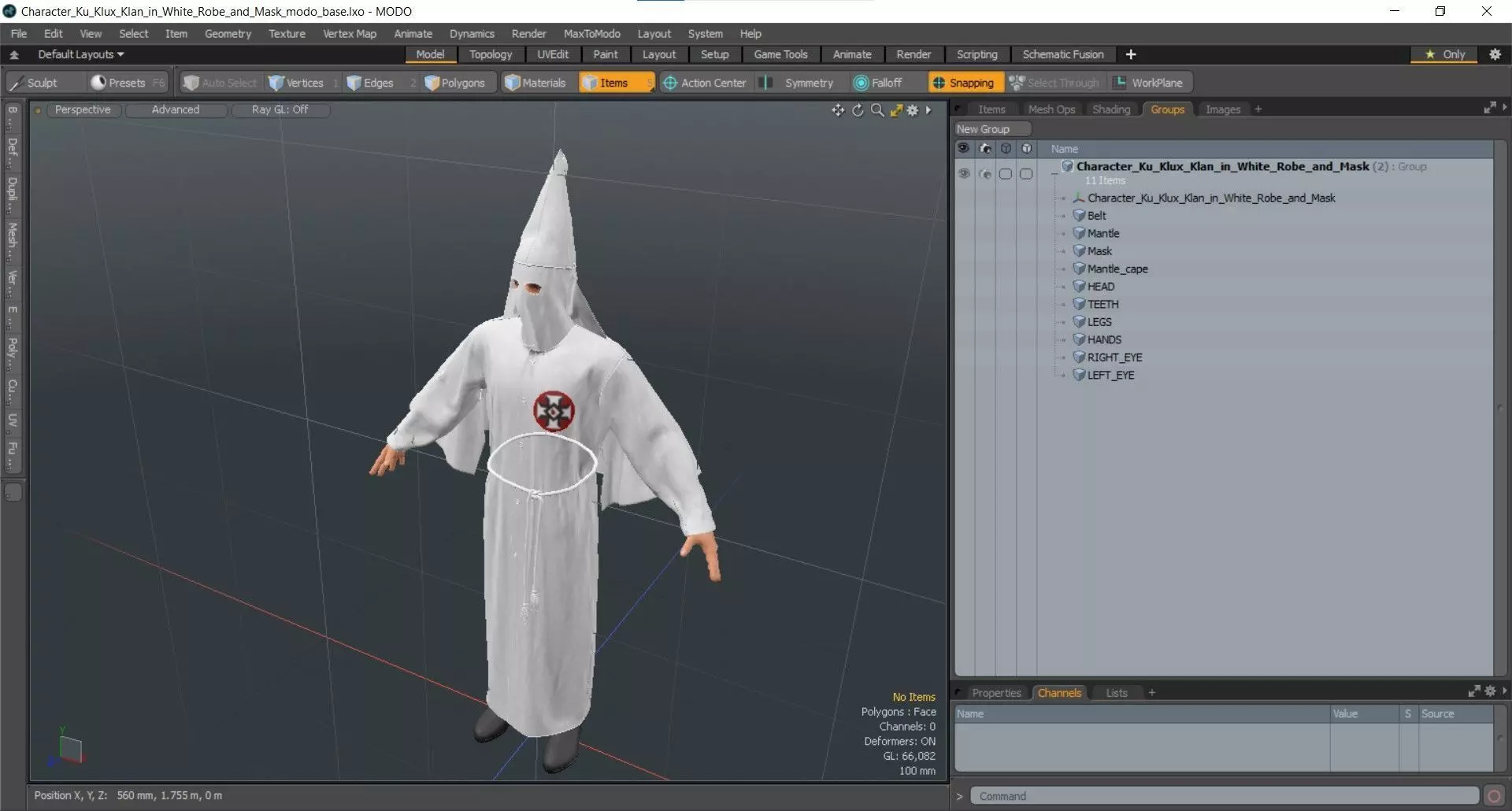Expand the HEAD item node

1063,287
